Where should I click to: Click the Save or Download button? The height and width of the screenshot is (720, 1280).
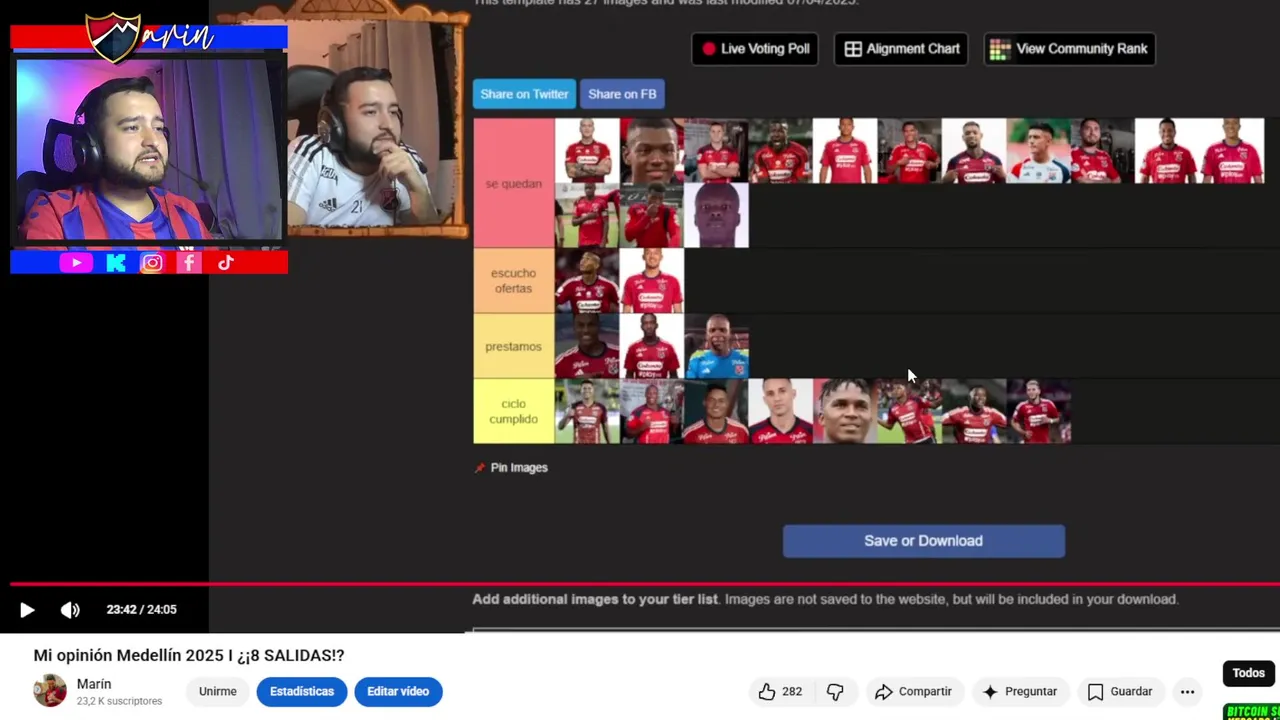tap(924, 541)
